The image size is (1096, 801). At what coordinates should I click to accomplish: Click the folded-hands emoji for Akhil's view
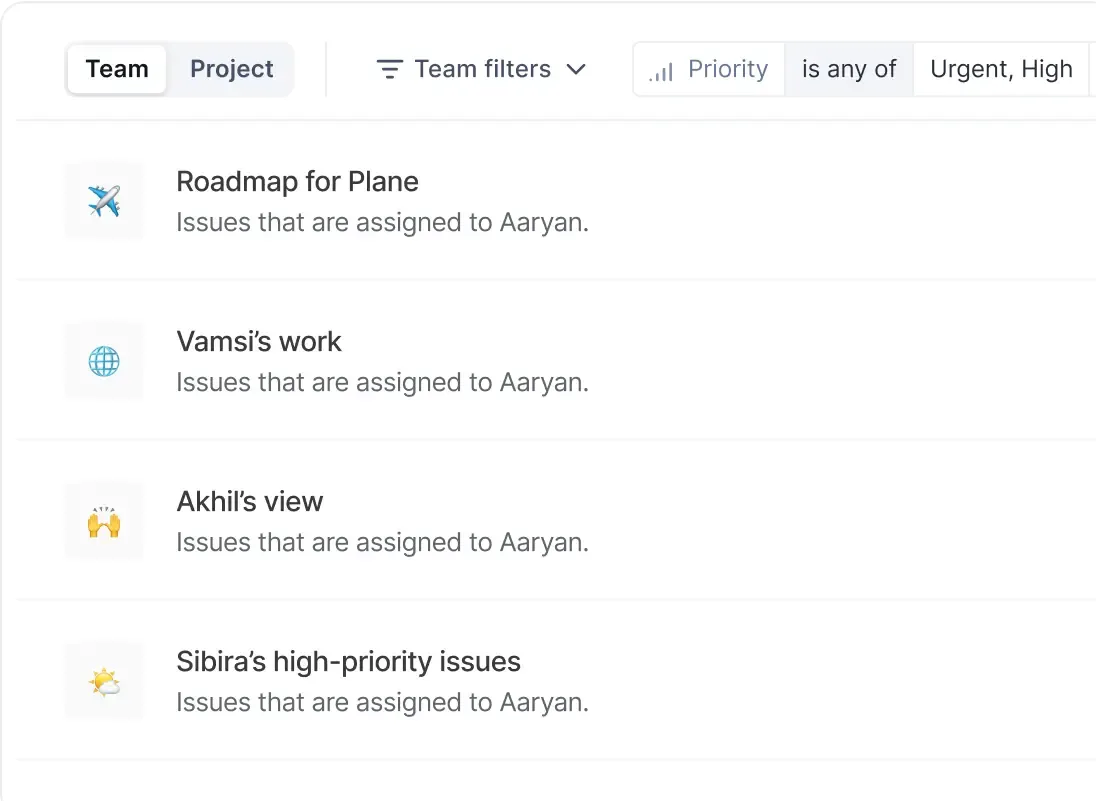pos(103,520)
